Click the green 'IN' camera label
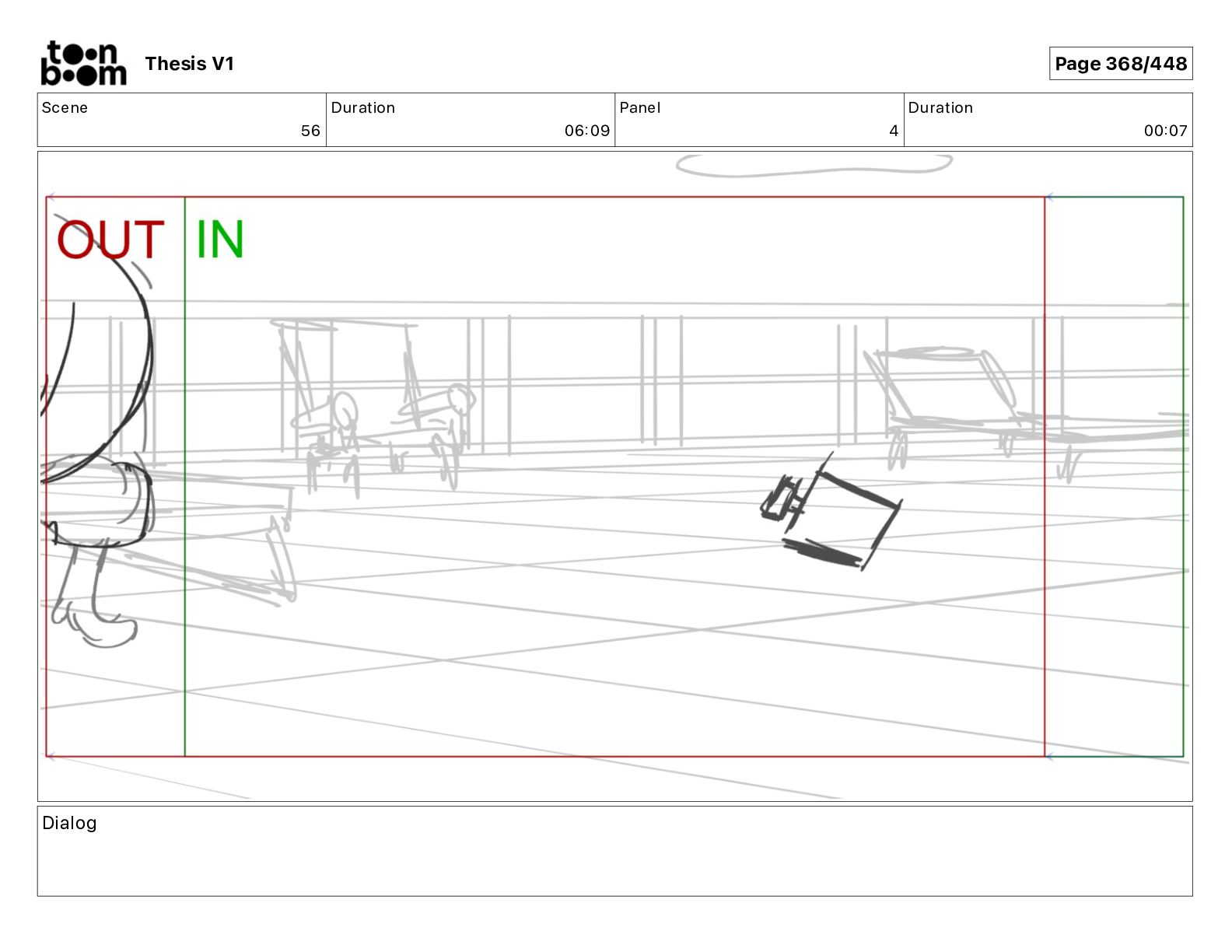Screen dimensions: 1232x952 pyautogui.click(x=220, y=240)
